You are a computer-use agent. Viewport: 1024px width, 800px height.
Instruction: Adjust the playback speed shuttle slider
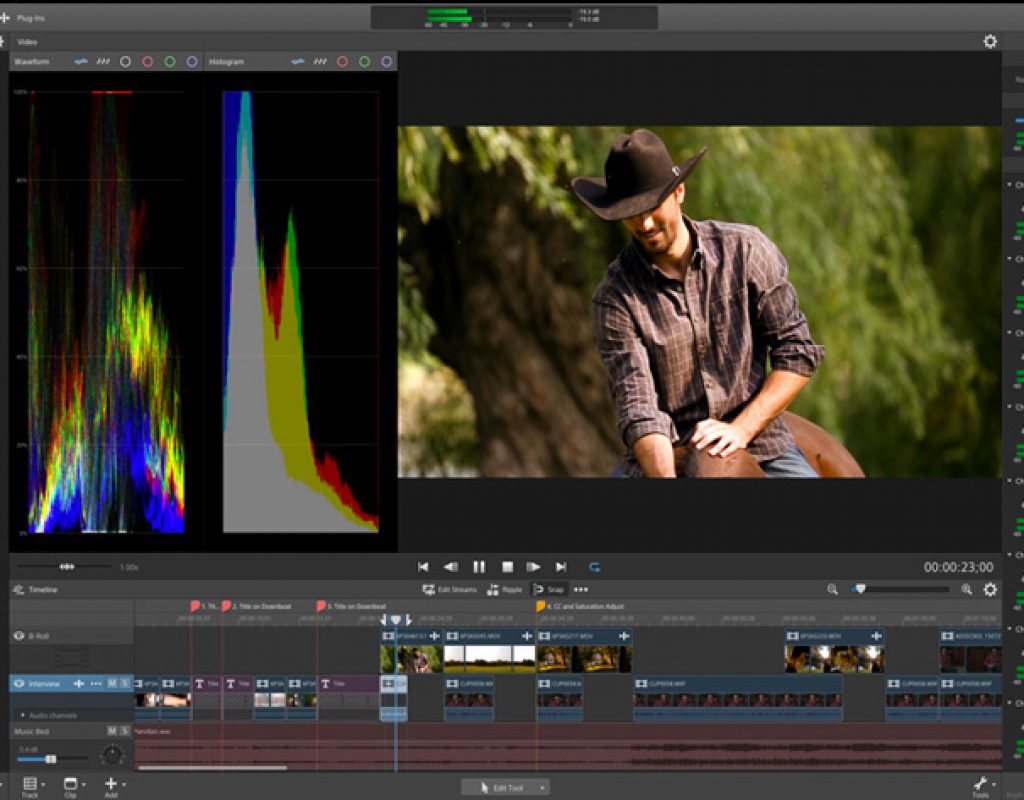pos(67,567)
